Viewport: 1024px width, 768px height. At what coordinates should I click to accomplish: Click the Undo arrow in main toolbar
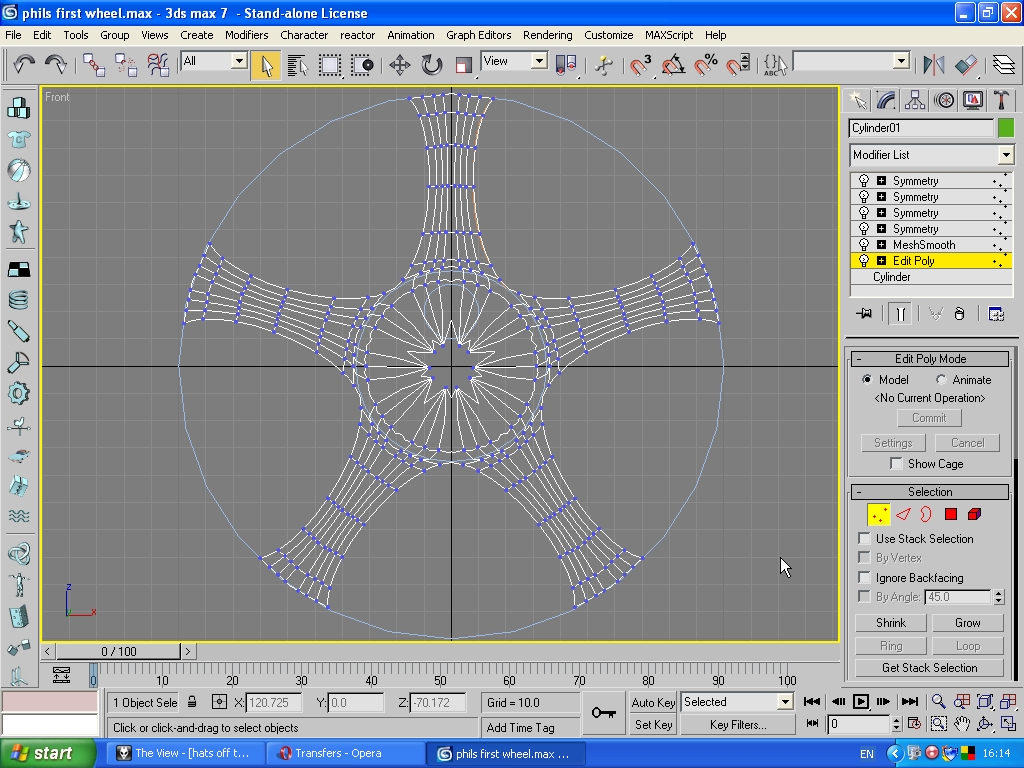tap(24, 65)
